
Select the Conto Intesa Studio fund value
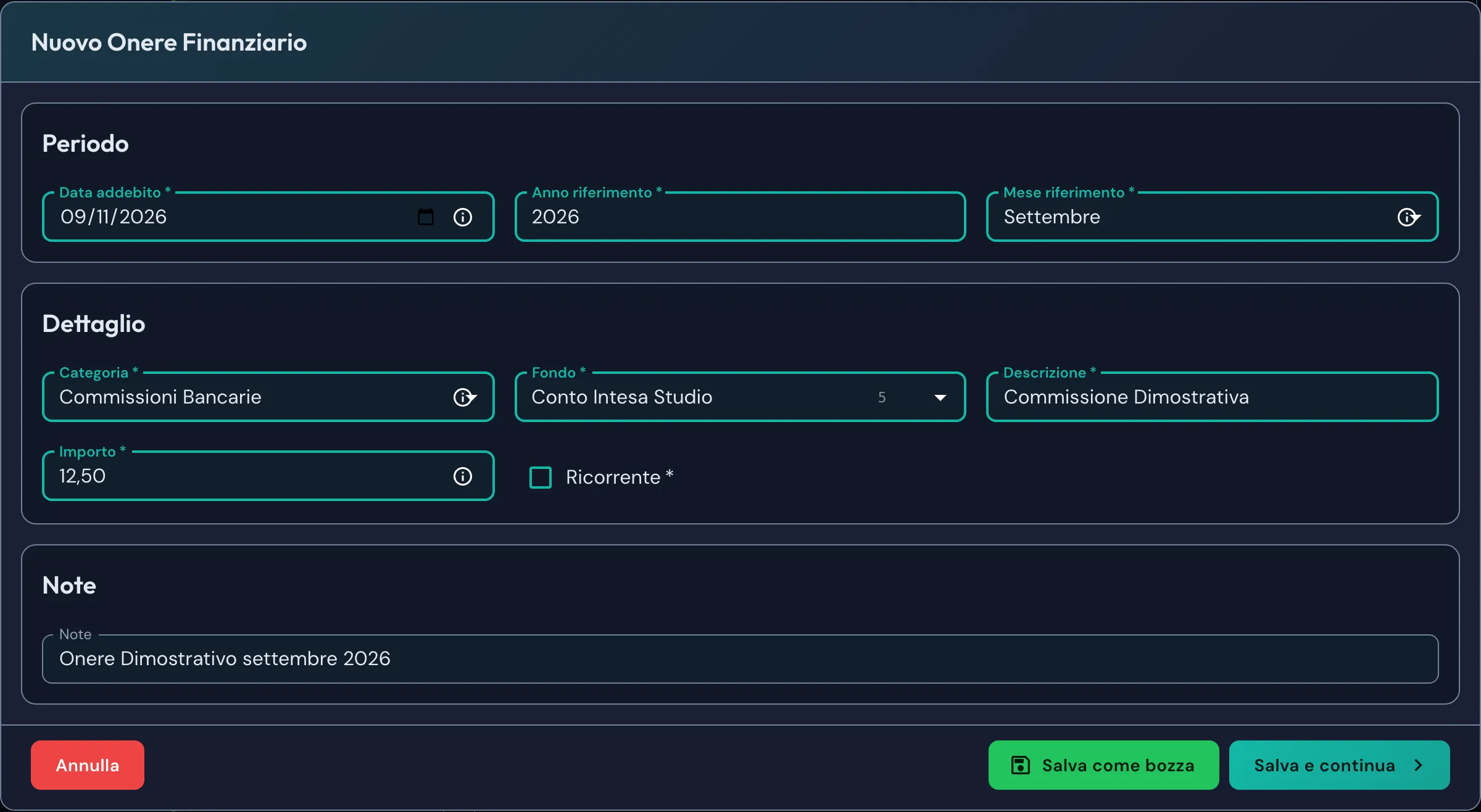622,397
